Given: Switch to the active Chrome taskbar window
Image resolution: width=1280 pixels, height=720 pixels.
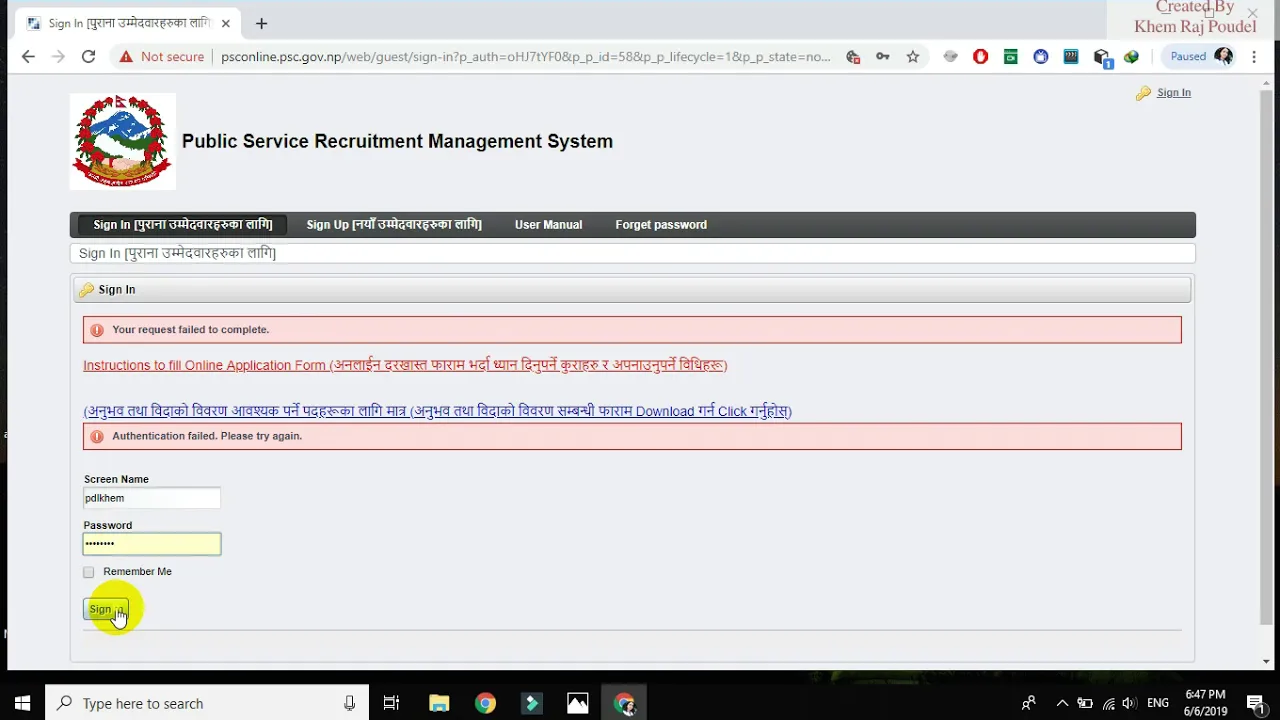Looking at the screenshot, I should click(625, 703).
